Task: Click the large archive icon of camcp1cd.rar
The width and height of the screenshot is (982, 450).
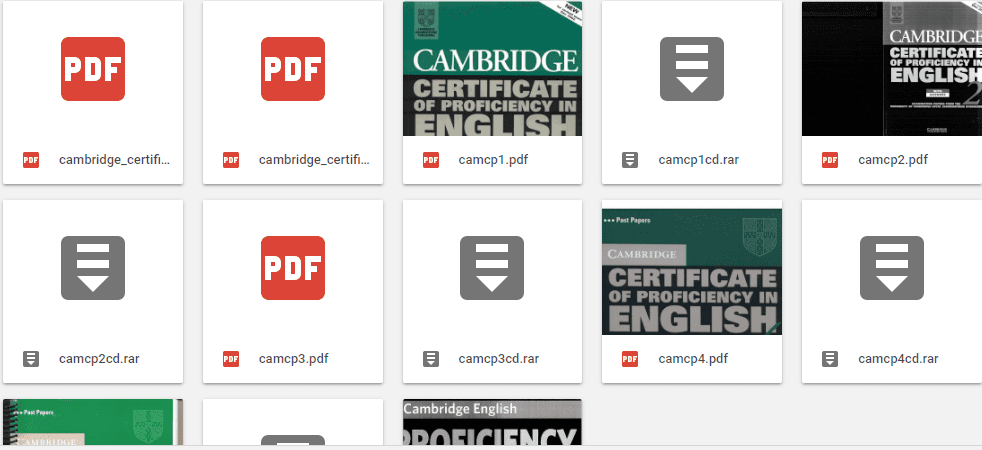Action: [692, 69]
